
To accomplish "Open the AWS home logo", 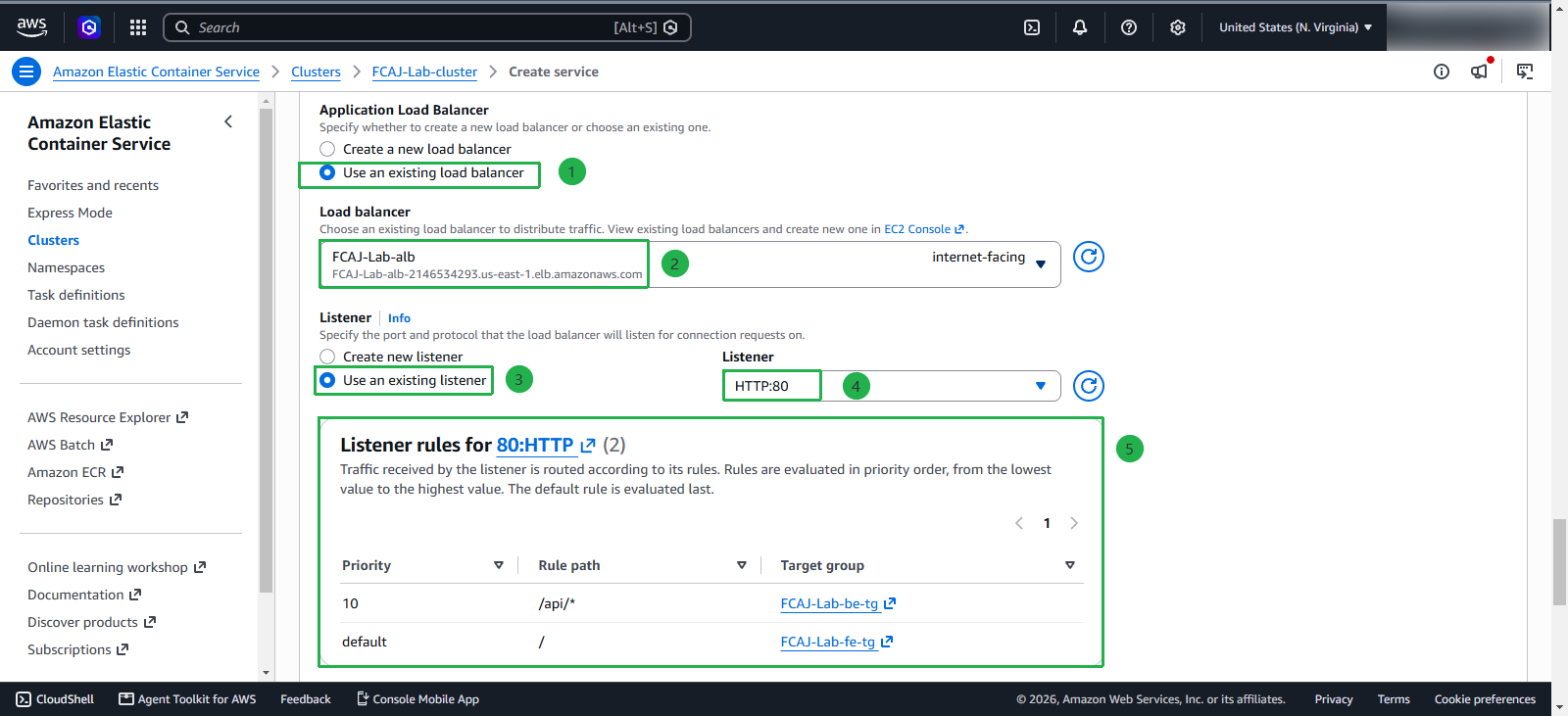I will point(31,27).
